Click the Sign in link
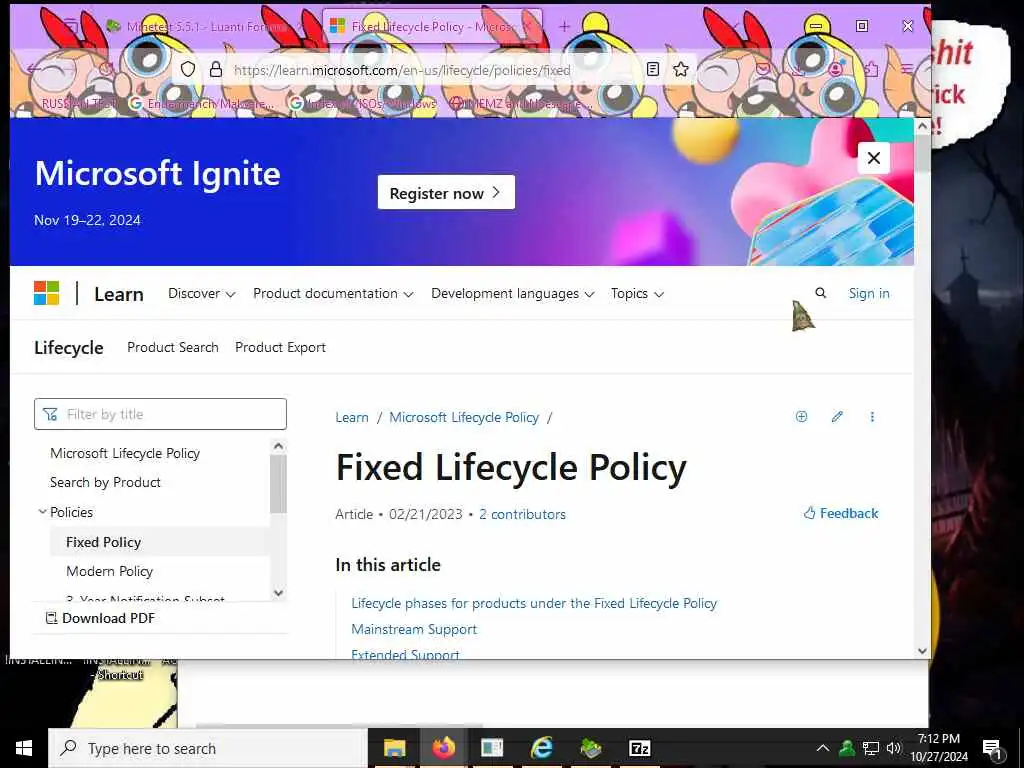Viewport: 1024px width, 768px height. pyautogui.click(x=869, y=293)
